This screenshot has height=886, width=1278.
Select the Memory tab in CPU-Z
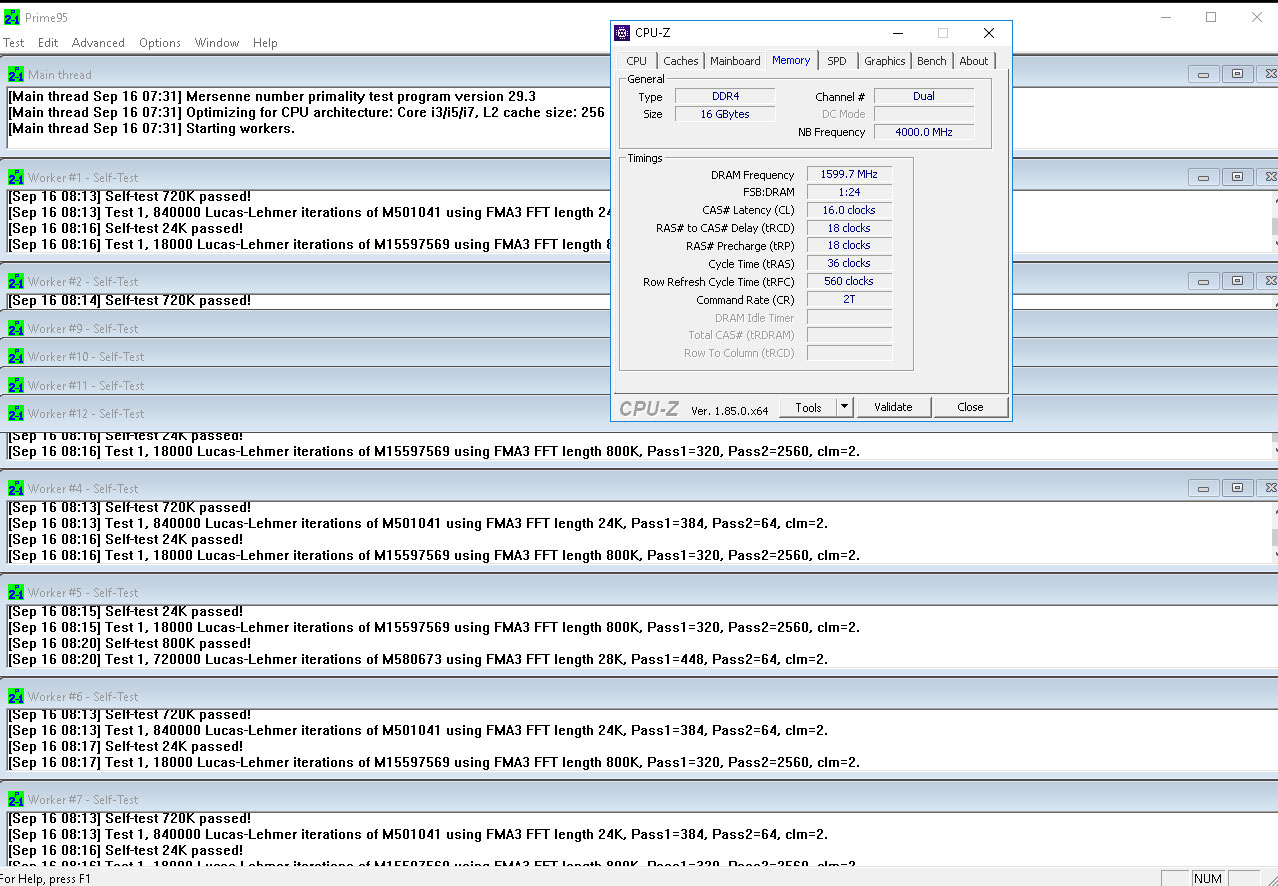pos(791,60)
